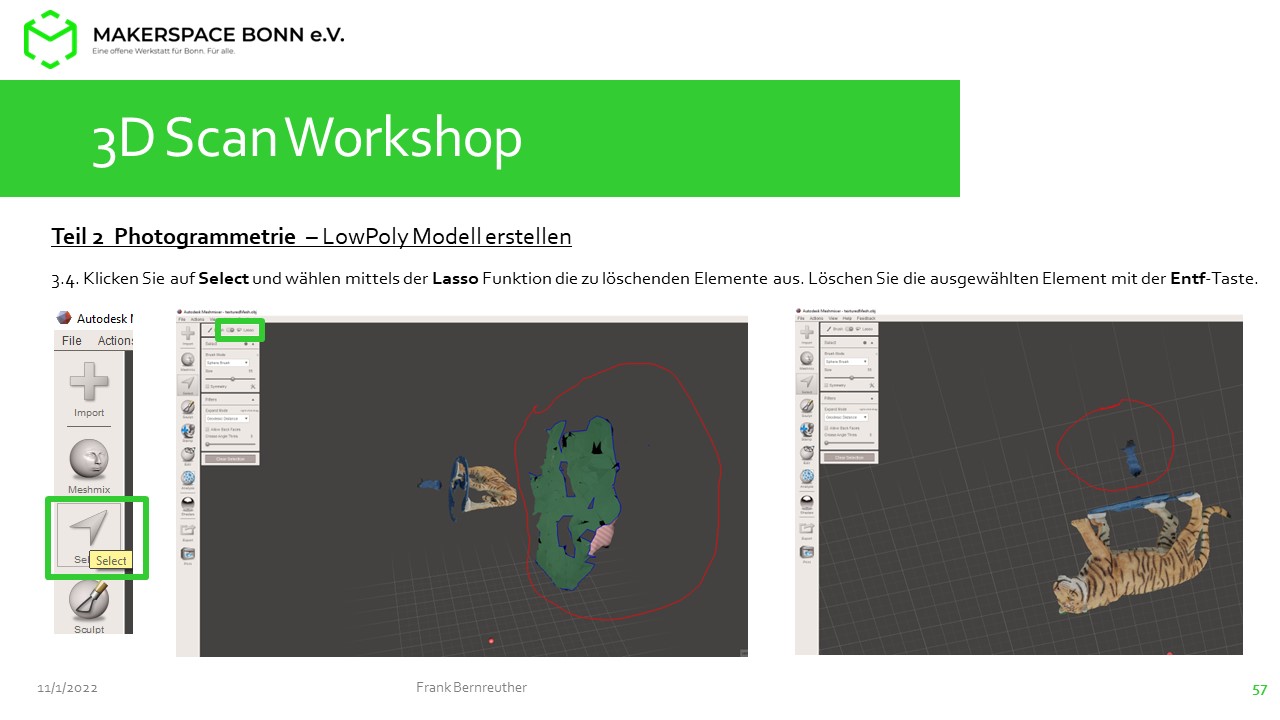Click Makerspace Bonn hexagon logo
The image size is (1280, 720).
50,38
